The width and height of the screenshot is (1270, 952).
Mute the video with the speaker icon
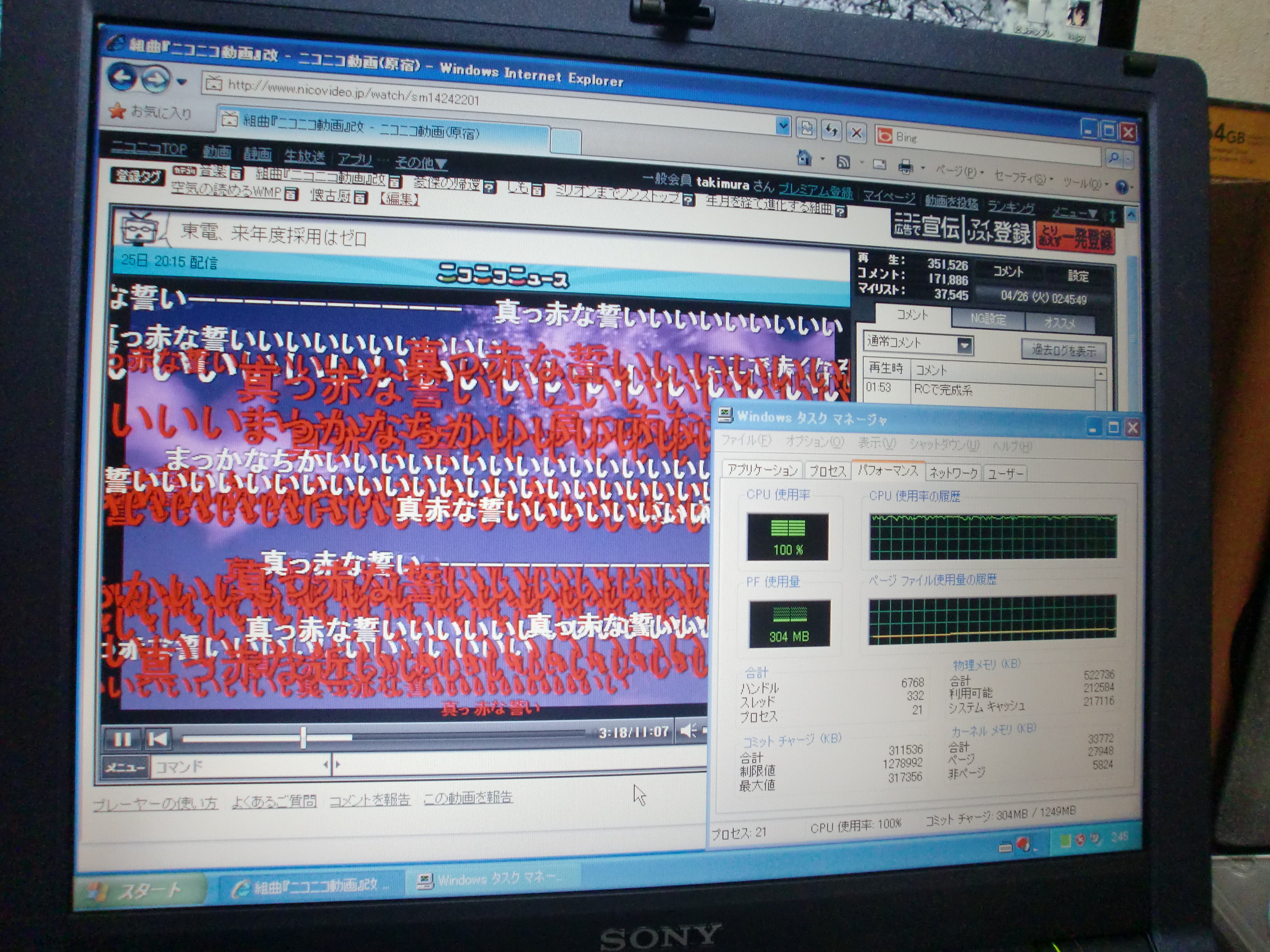(x=687, y=731)
